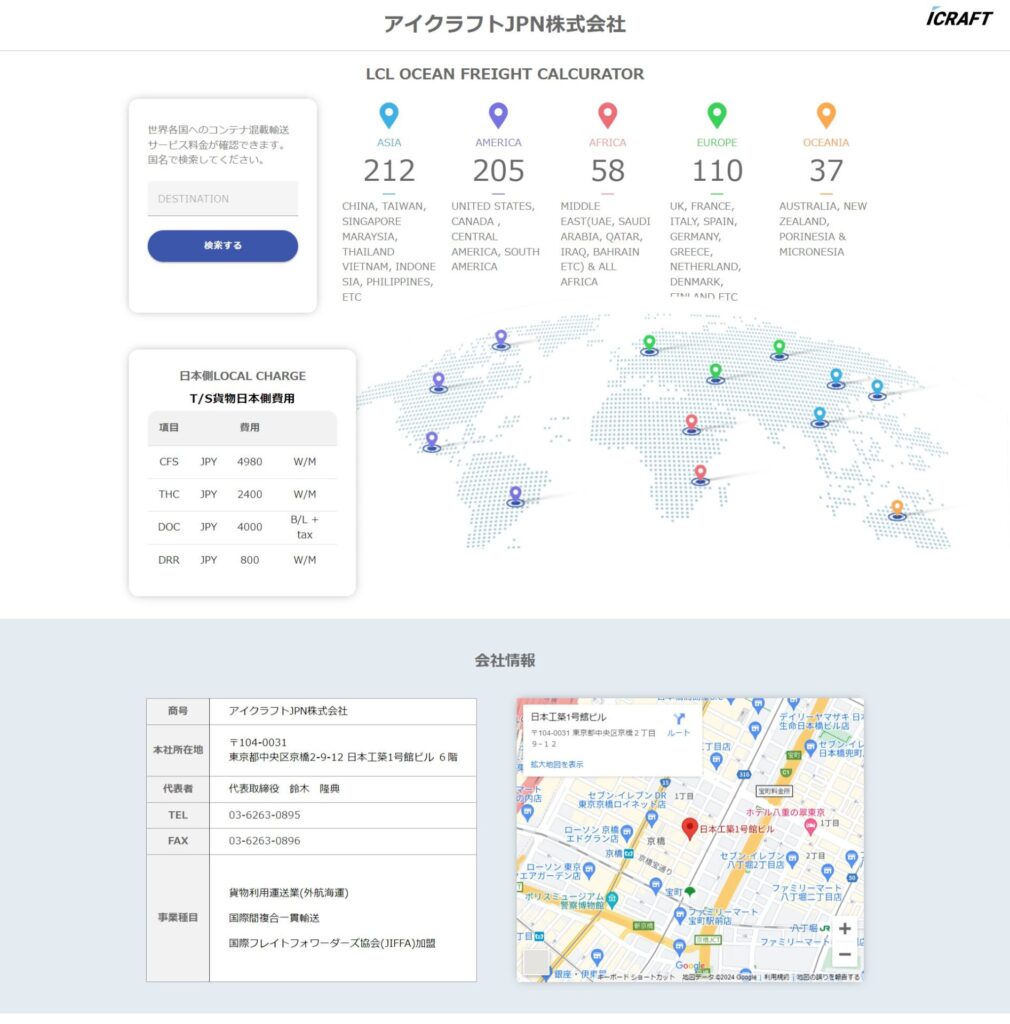Click the purple AMERICA location pin icon

point(498,115)
